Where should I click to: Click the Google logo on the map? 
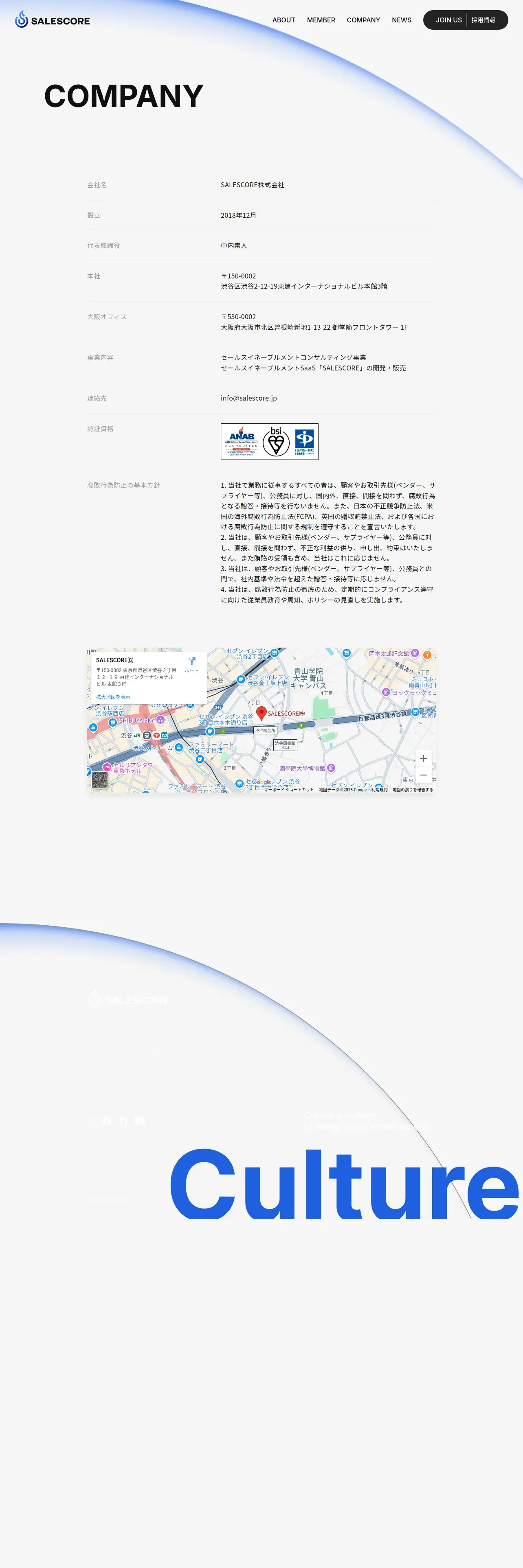[x=262, y=782]
